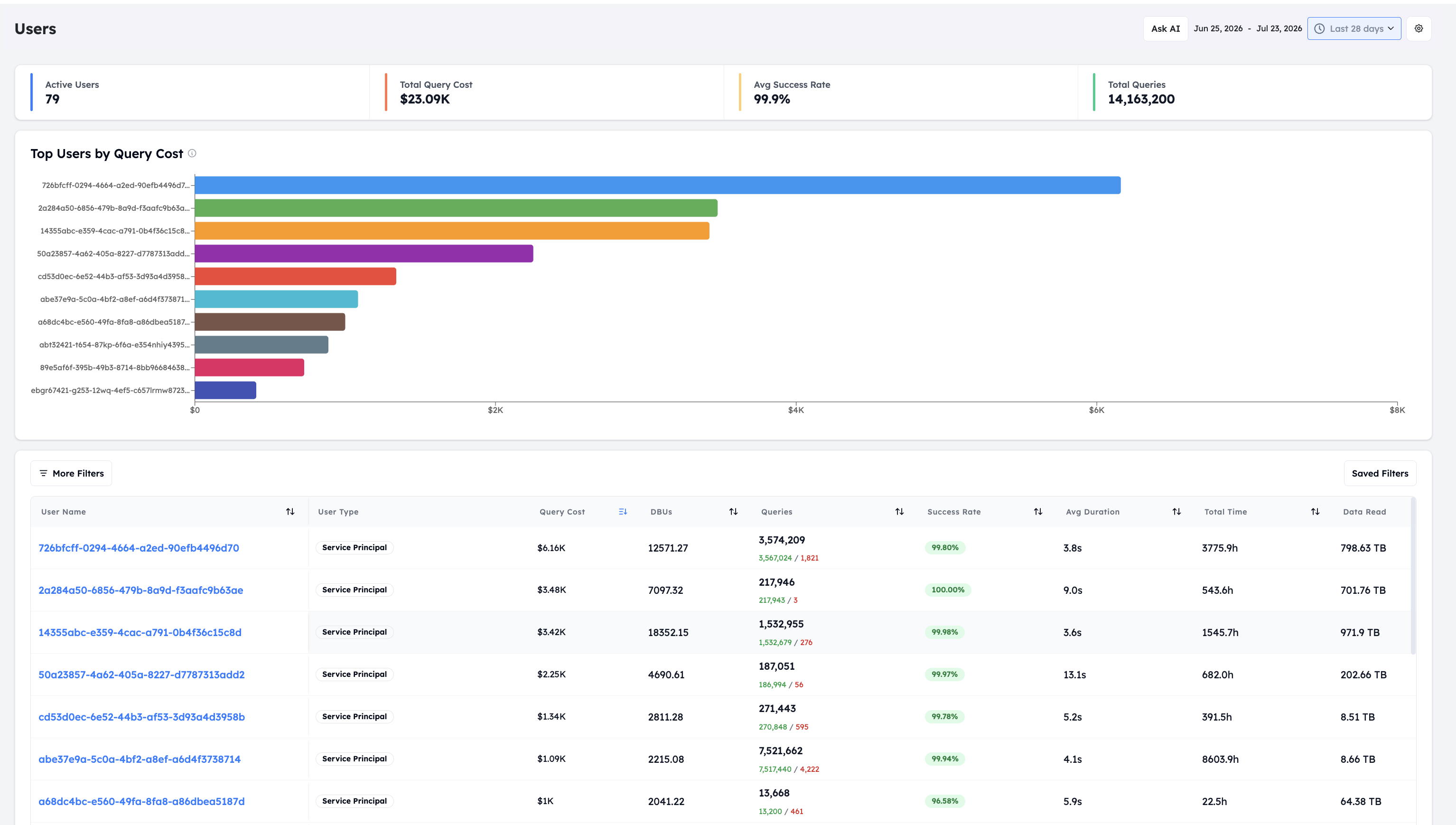
Task: Click the $6.16K query cost cell
Action: click(551, 548)
